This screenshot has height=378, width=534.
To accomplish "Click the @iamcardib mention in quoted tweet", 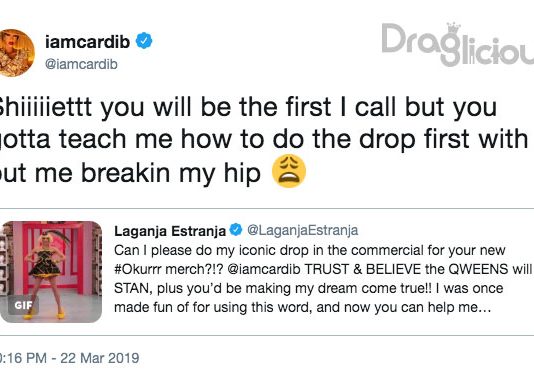I will (x=264, y=269).
